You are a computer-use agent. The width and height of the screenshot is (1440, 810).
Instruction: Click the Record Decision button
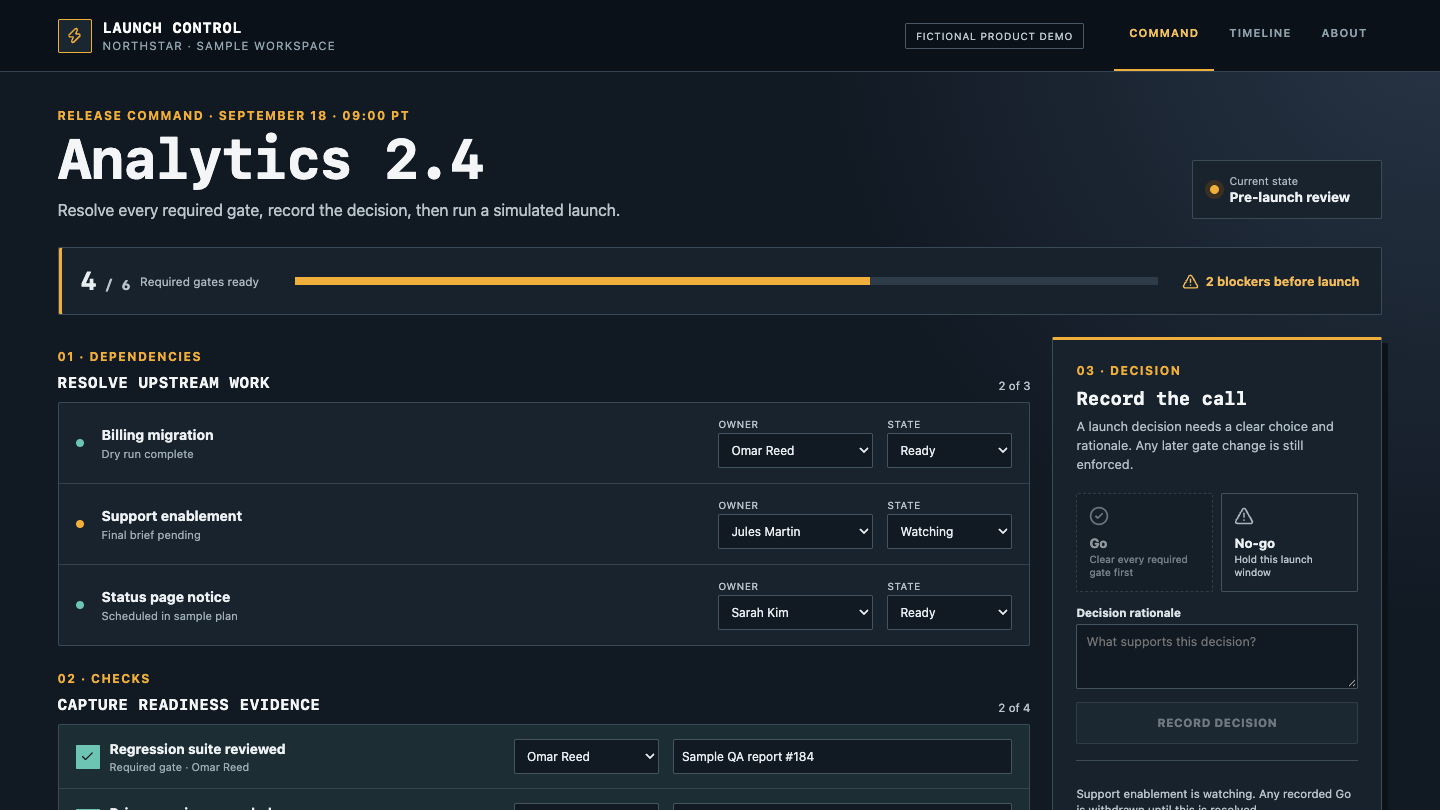(1217, 722)
